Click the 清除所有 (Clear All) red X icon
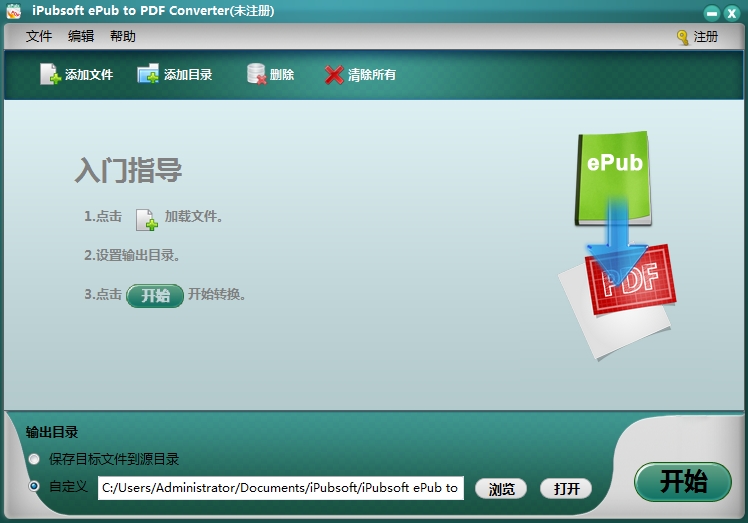The width and height of the screenshot is (748, 523). (334, 75)
